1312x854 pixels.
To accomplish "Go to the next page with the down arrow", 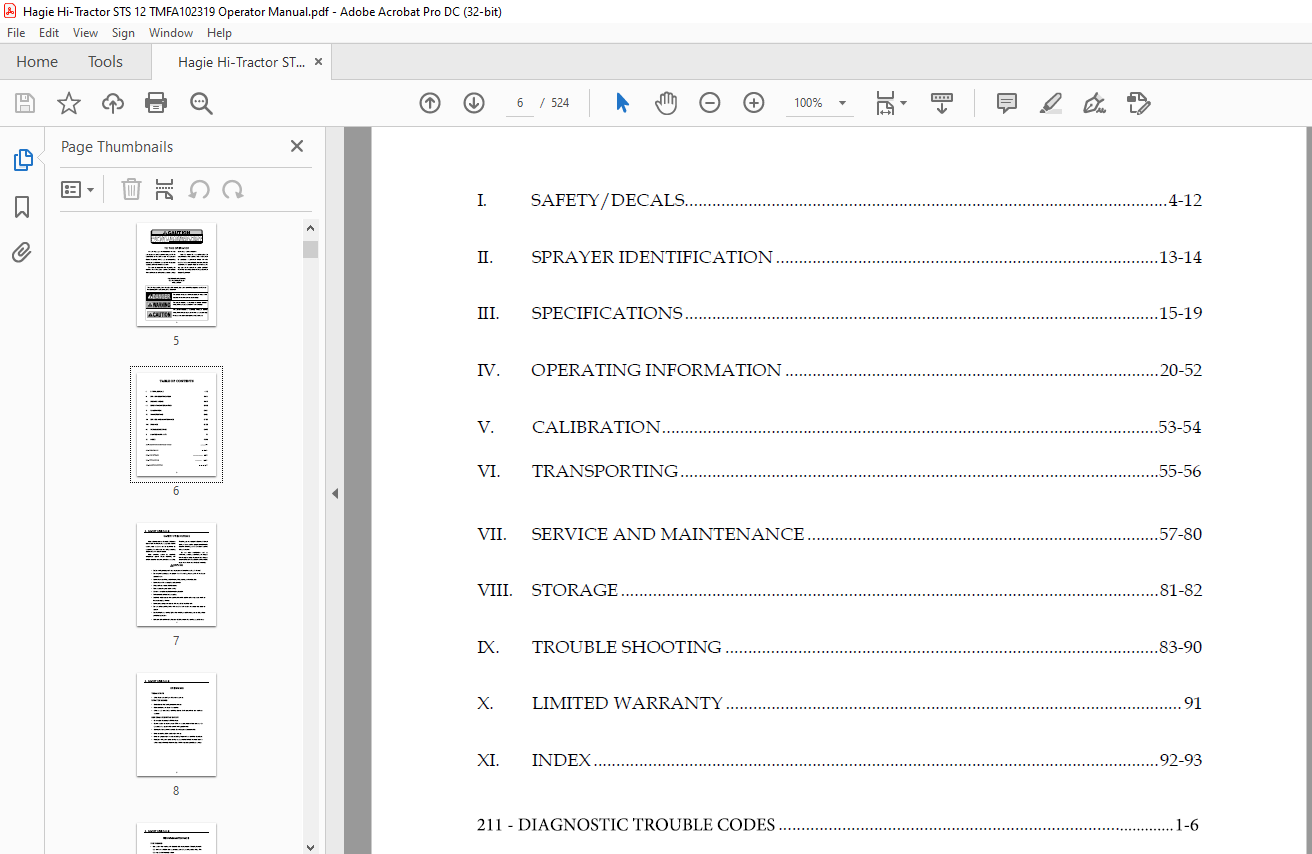I will (474, 103).
